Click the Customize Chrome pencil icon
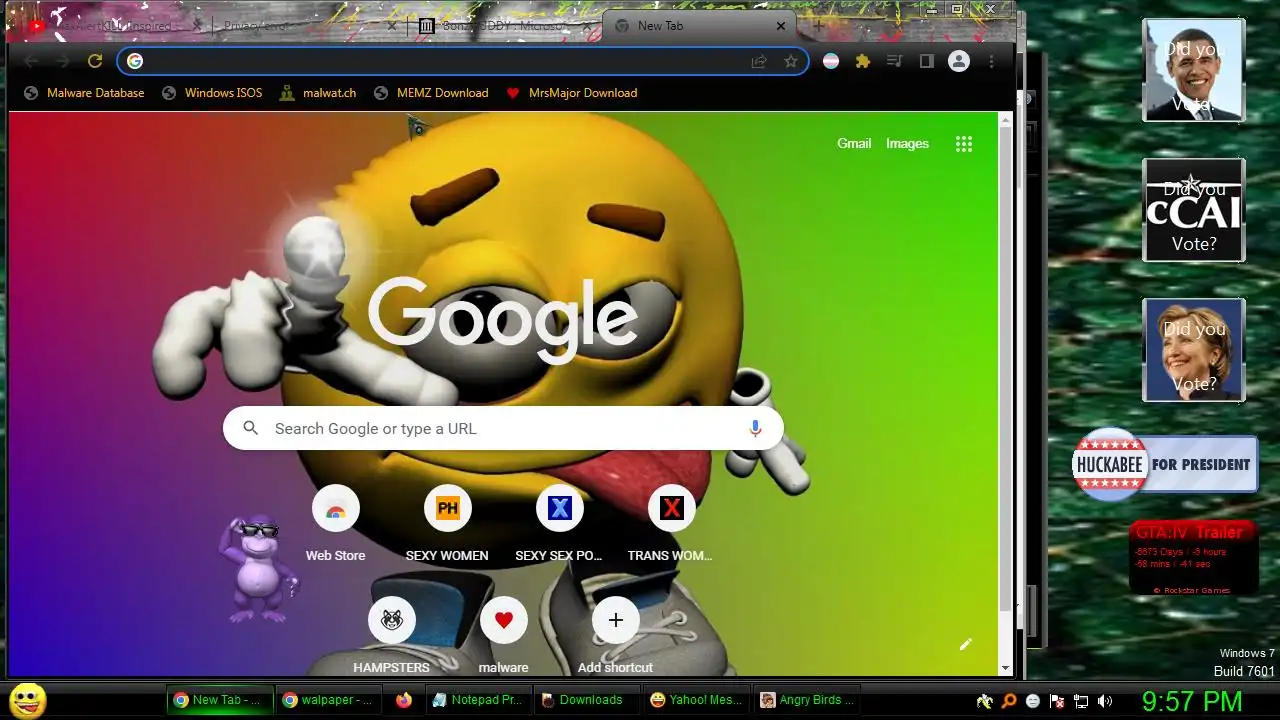The height and width of the screenshot is (720, 1280). [x=965, y=644]
